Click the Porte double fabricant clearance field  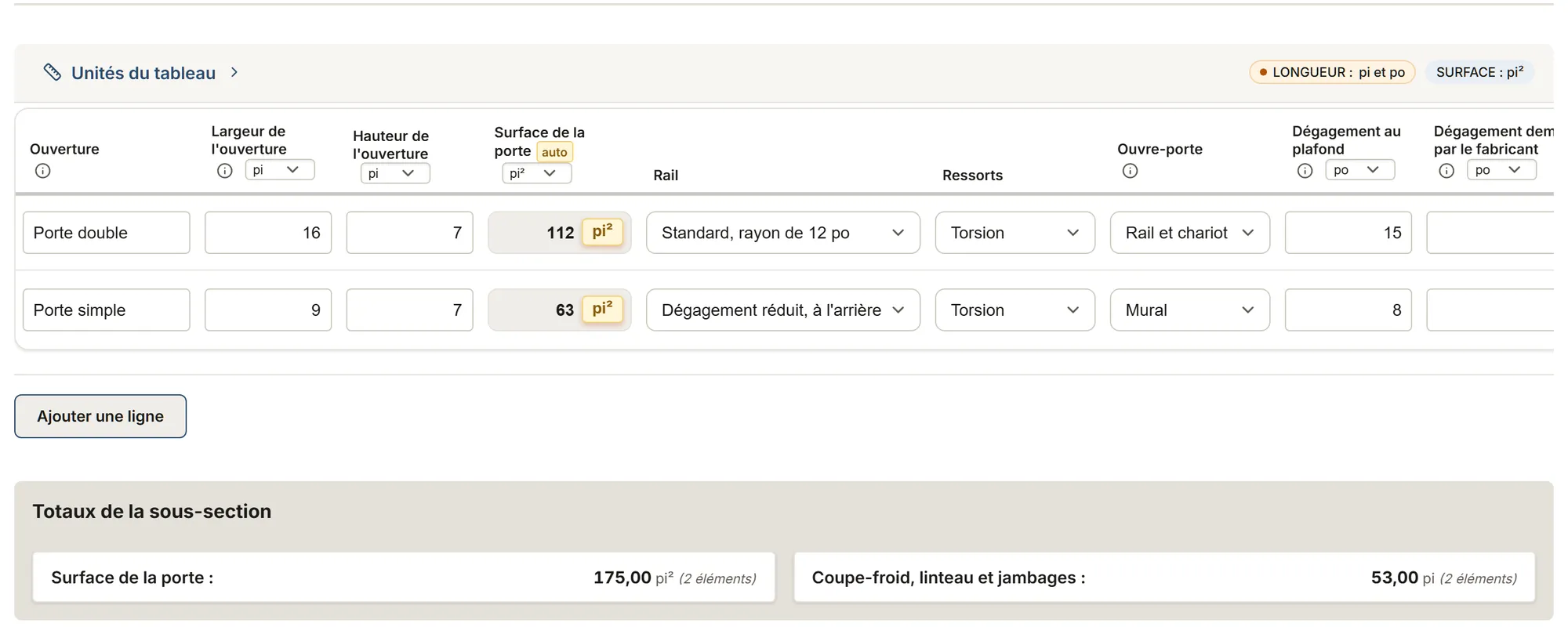point(1490,233)
